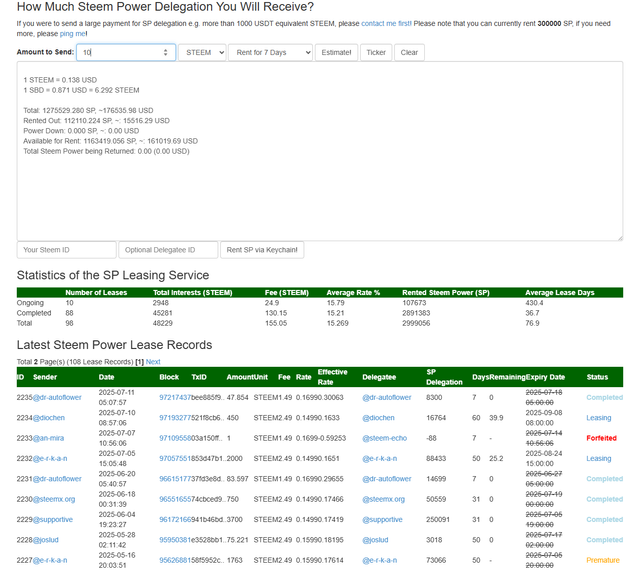Open sender @diochen in row 2234
This screenshot has width=640, height=573.
click(49, 418)
